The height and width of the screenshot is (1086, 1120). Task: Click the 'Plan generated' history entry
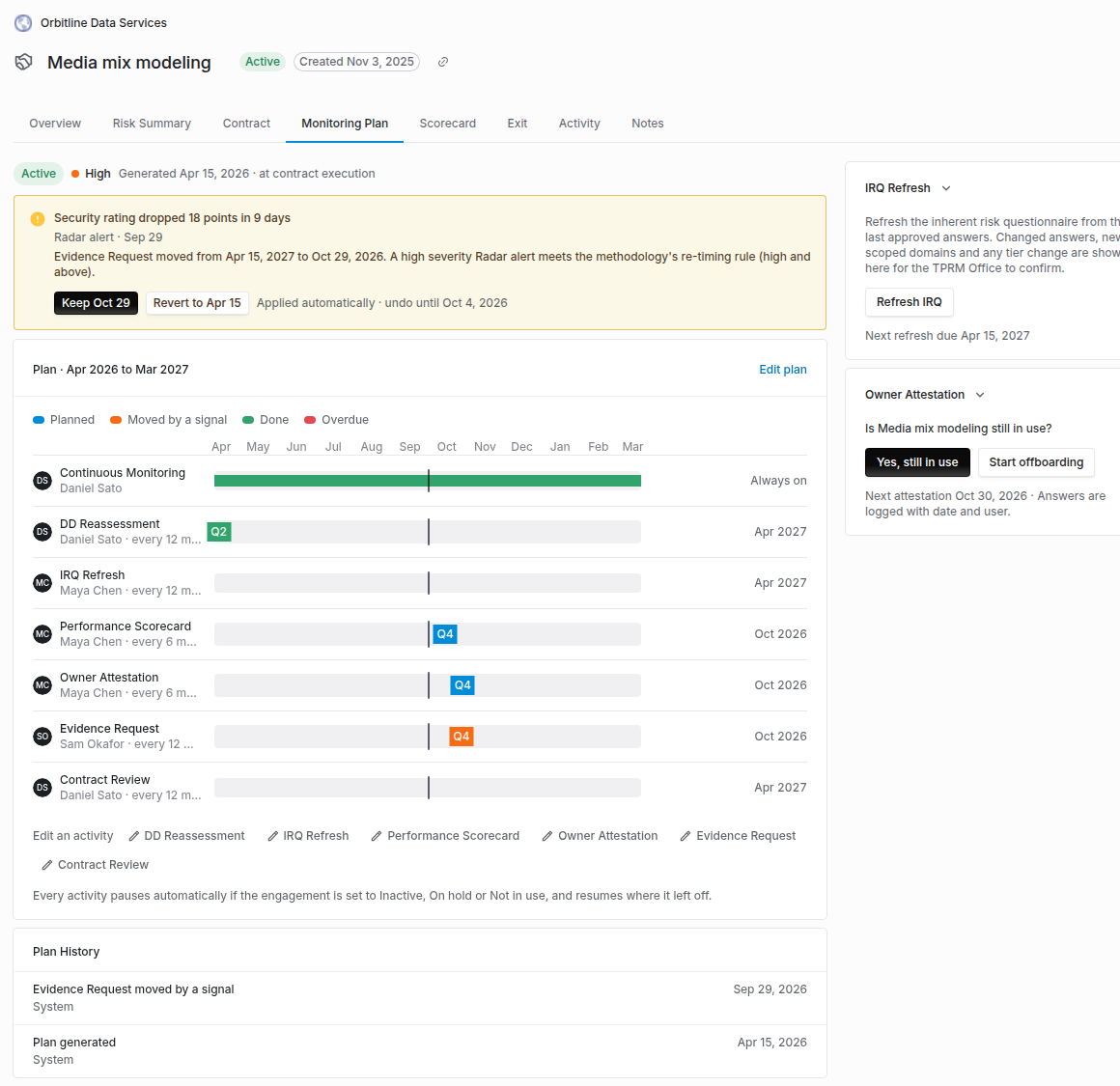pyautogui.click(x=420, y=1051)
